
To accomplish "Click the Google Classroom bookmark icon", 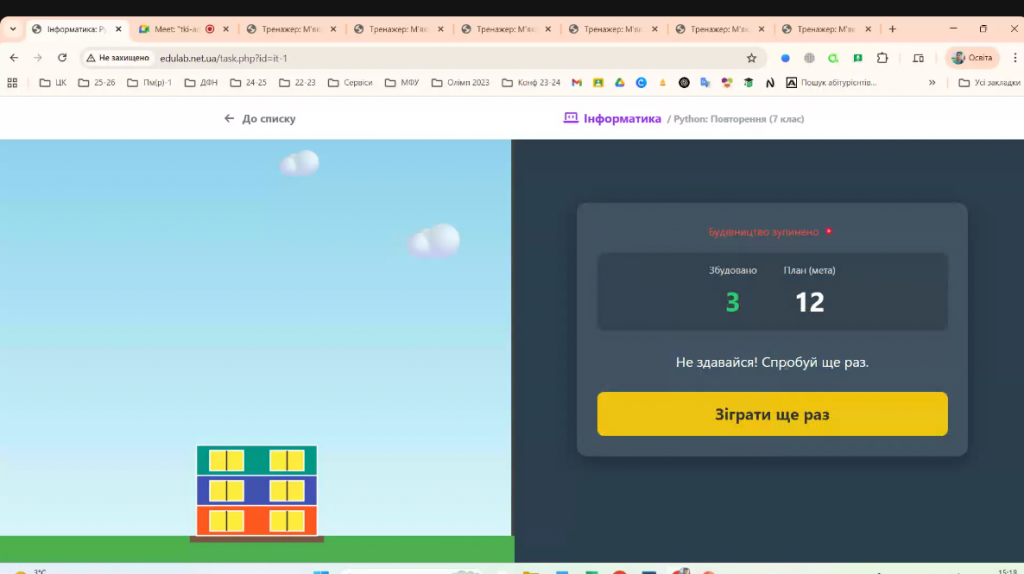I will pyautogui.click(x=598, y=83).
